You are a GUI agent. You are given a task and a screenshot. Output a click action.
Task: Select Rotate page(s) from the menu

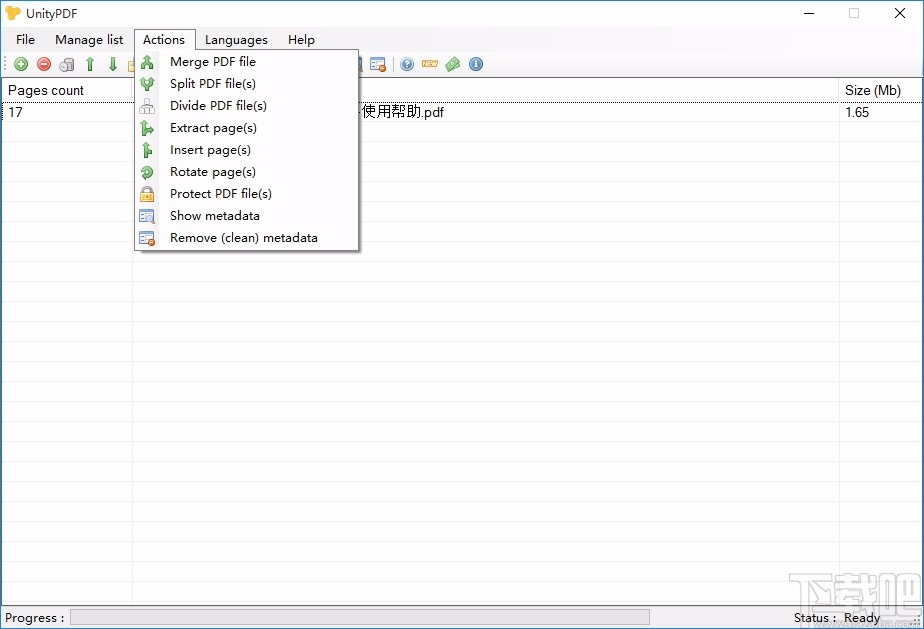click(x=212, y=172)
